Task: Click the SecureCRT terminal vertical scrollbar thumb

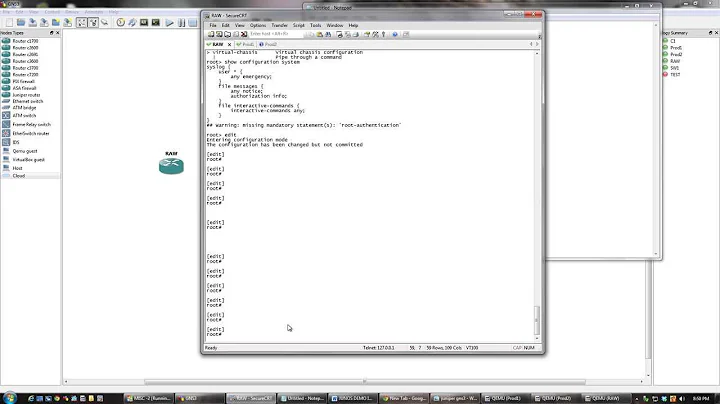Action: (537, 320)
